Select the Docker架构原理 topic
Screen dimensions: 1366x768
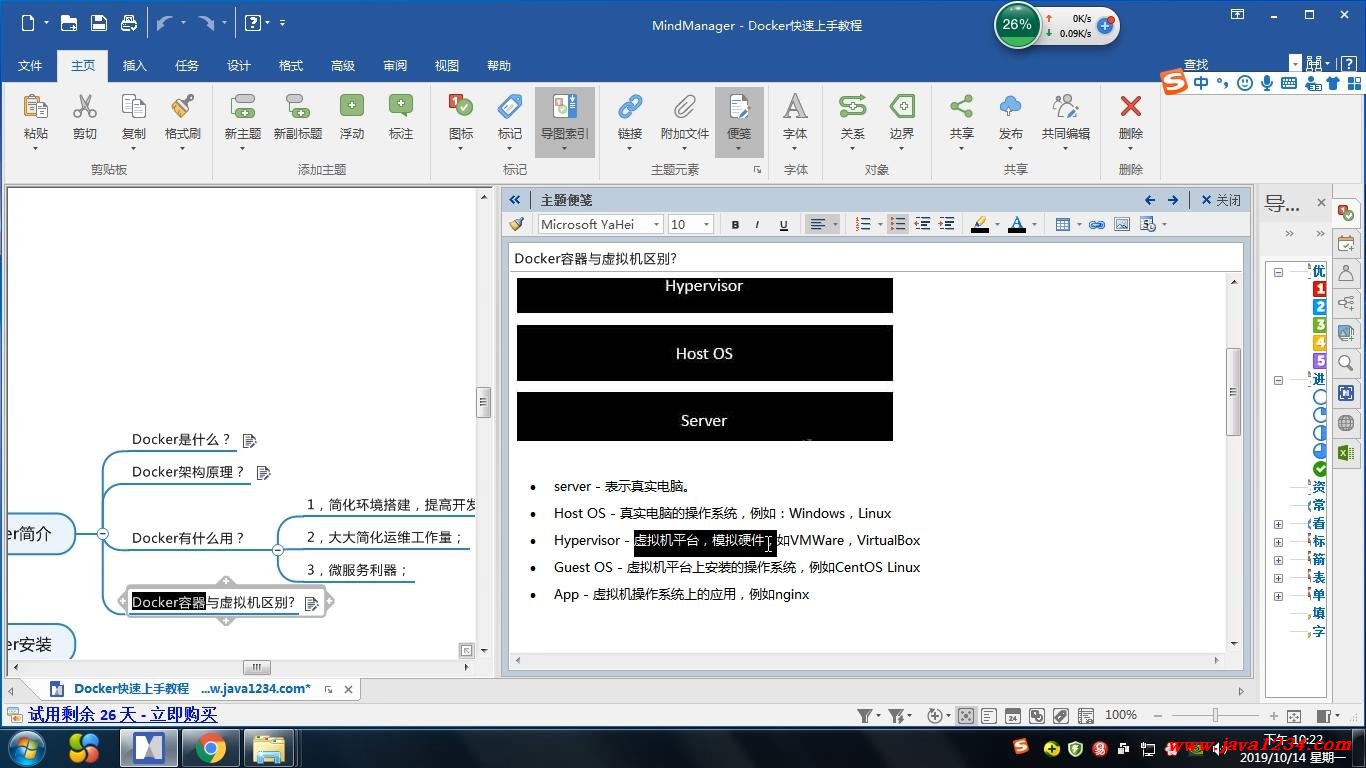coord(188,472)
